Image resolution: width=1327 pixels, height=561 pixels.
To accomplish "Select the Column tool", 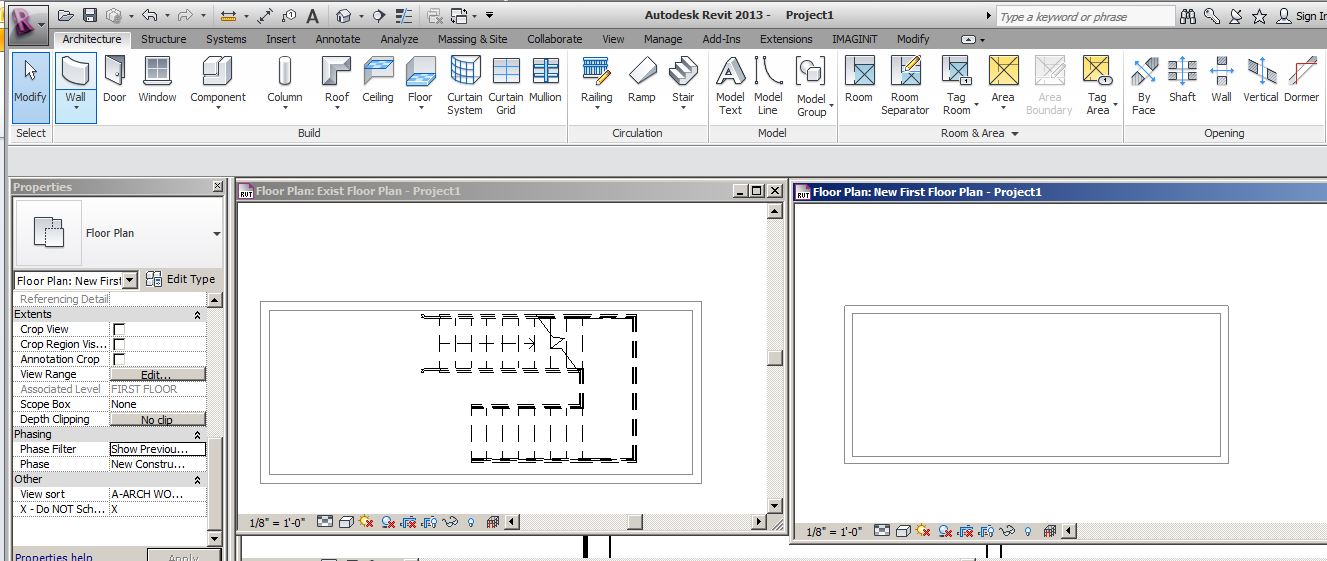I will point(285,80).
